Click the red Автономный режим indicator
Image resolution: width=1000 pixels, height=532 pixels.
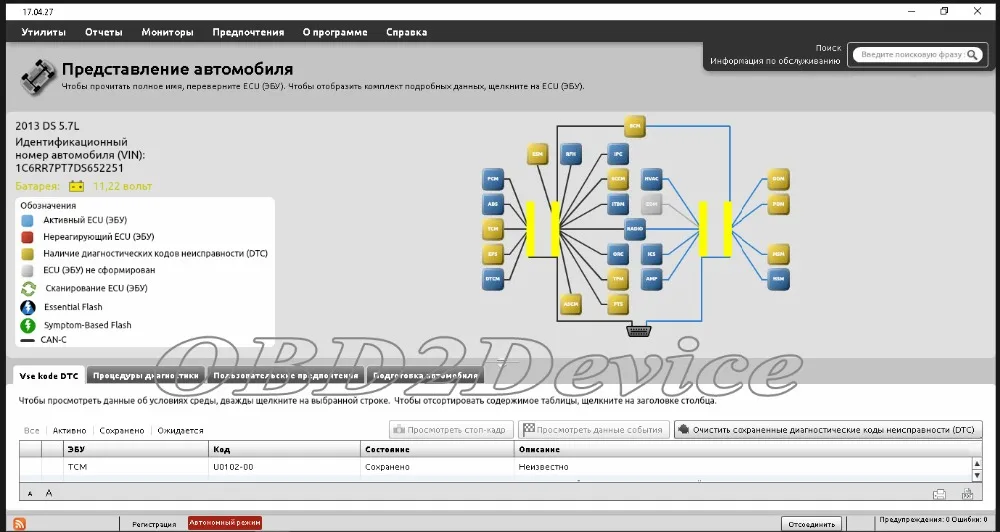[x=225, y=523]
